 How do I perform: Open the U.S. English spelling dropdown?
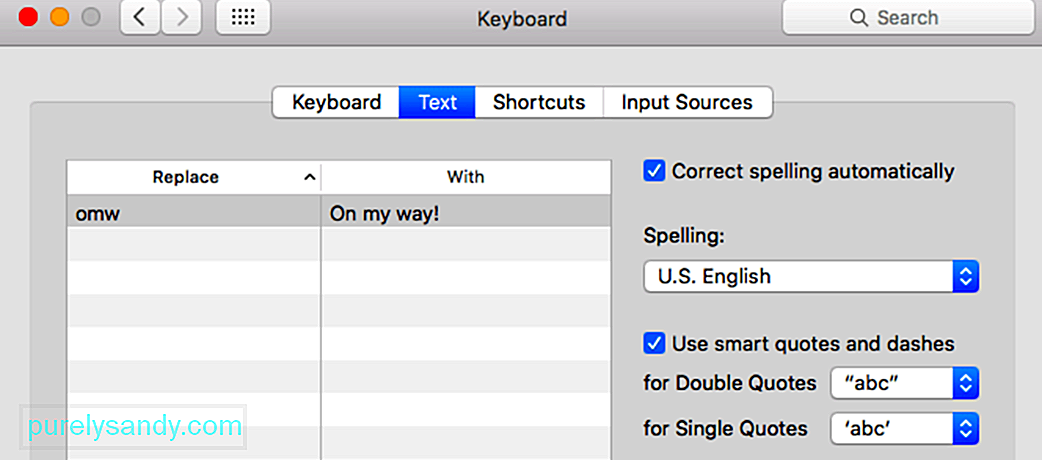(811, 277)
